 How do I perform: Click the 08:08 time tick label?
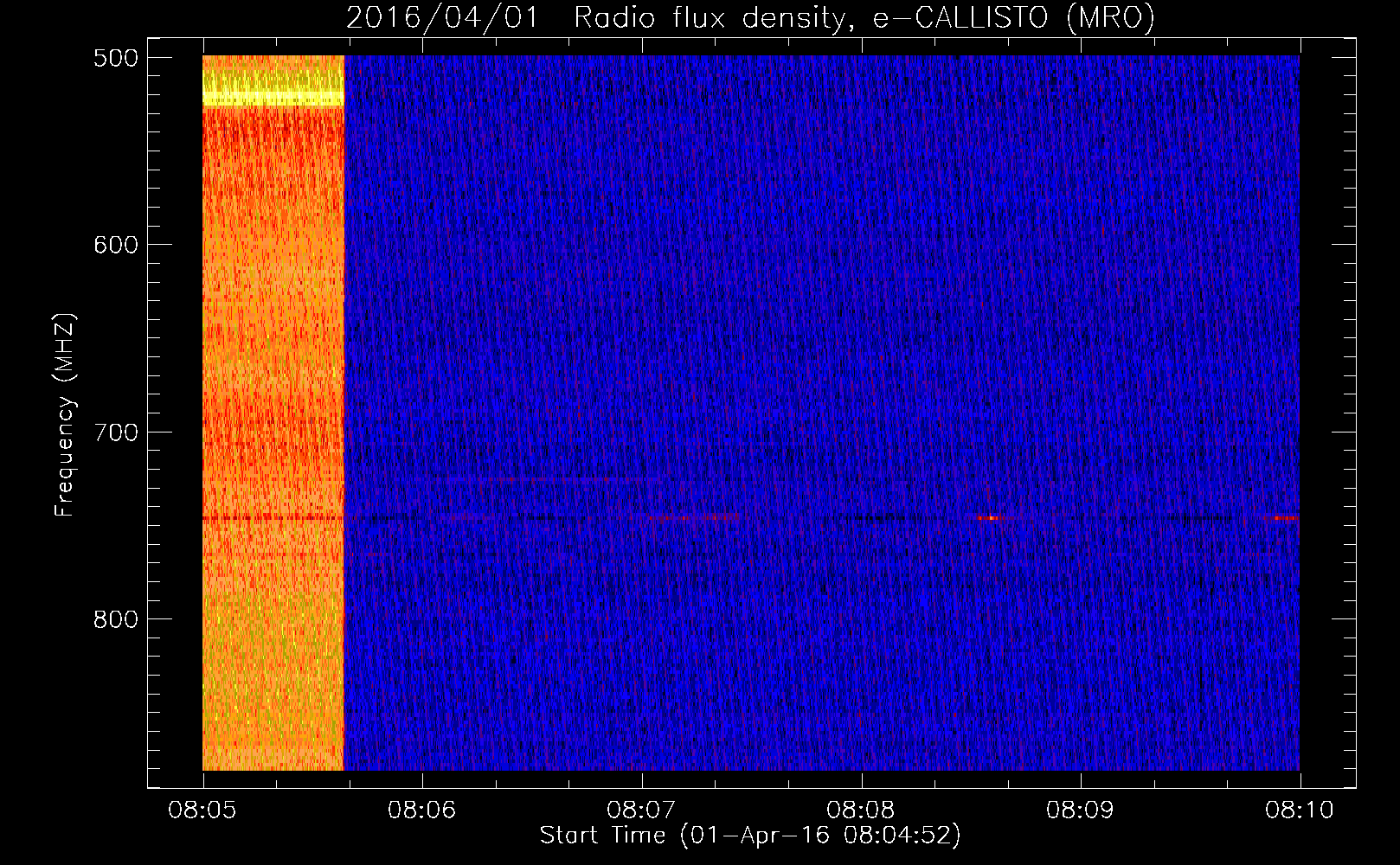point(861,810)
